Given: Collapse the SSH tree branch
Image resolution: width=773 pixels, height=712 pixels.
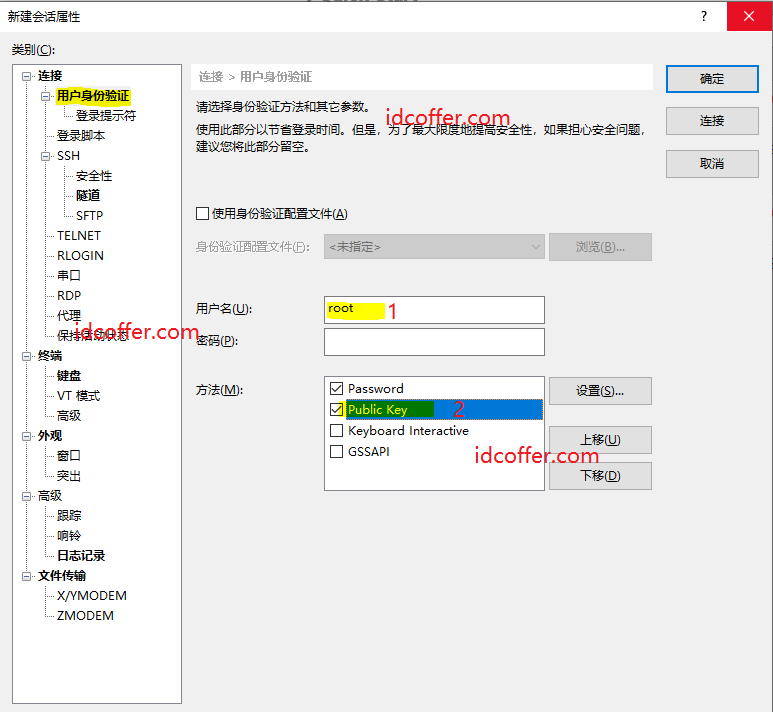Looking at the screenshot, I should click(x=46, y=156).
